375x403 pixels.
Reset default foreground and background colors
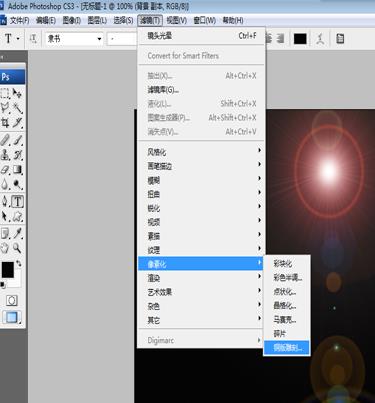(3, 284)
